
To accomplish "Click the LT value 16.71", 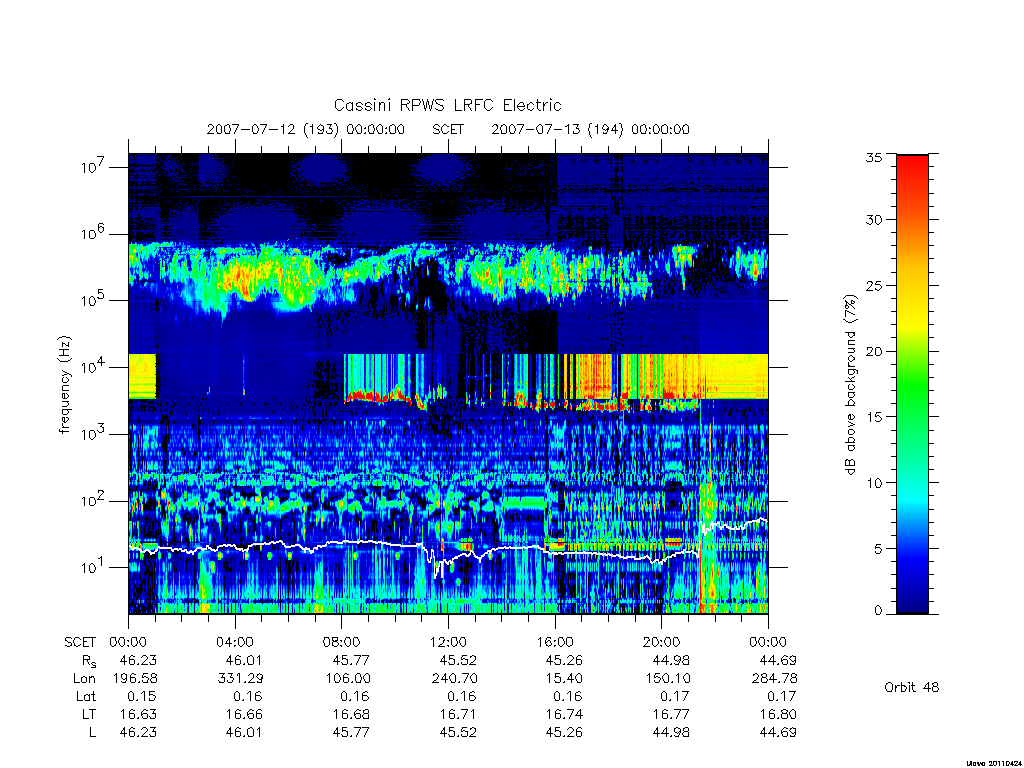I will click(458, 714).
